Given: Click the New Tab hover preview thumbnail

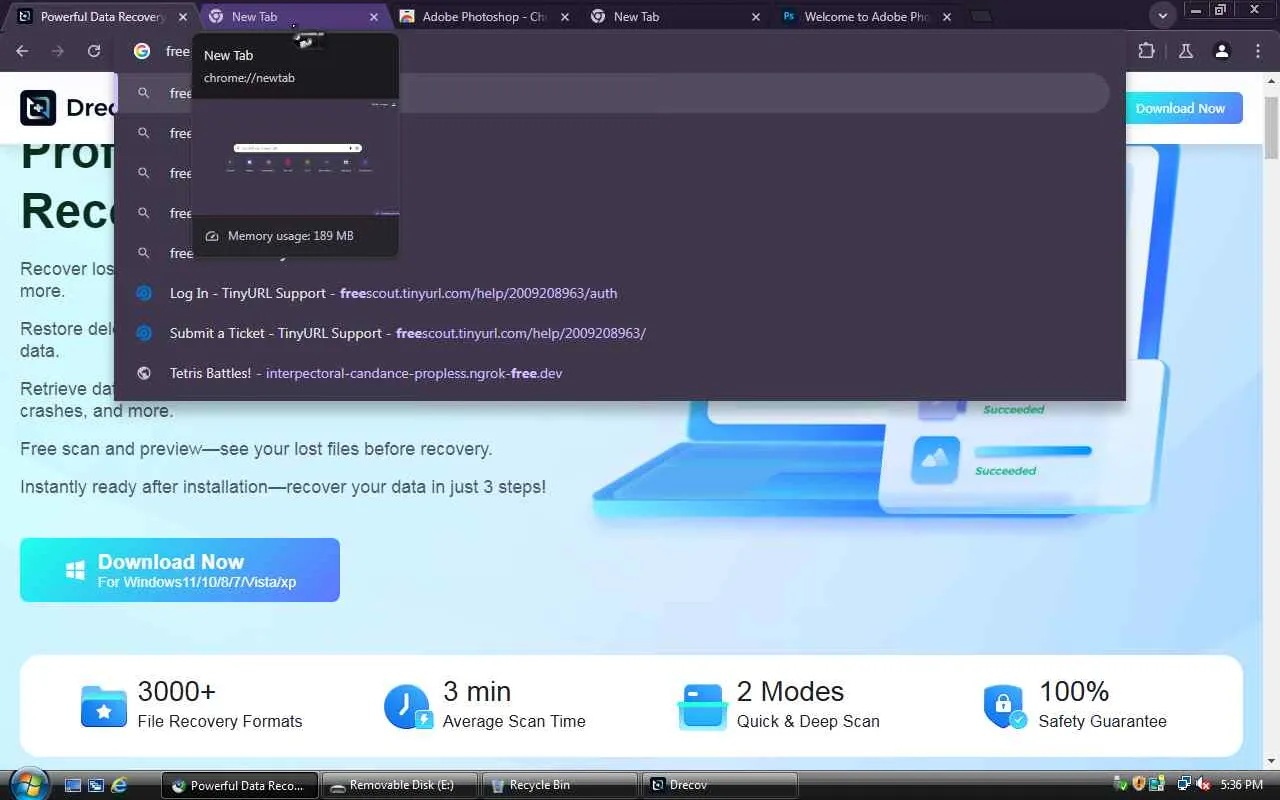Looking at the screenshot, I should pyautogui.click(x=296, y=158).
